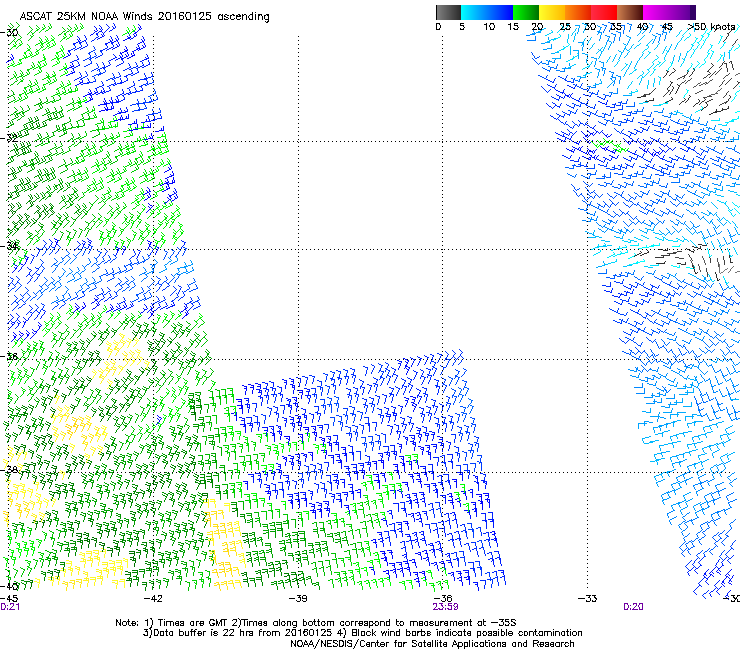Click latitude label -32
Image resolution: width=740 pixels, height=650 pixels.
[9, 138]
